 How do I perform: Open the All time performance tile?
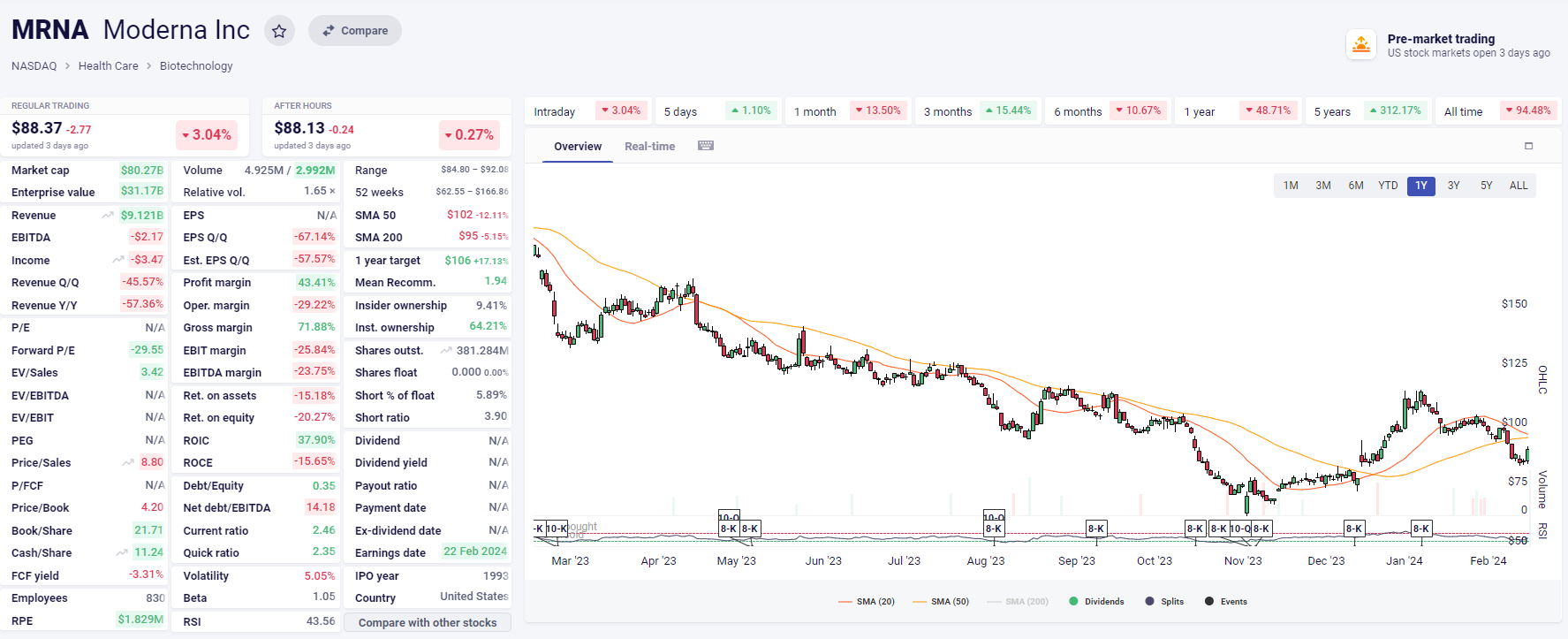pos(1497,111)
